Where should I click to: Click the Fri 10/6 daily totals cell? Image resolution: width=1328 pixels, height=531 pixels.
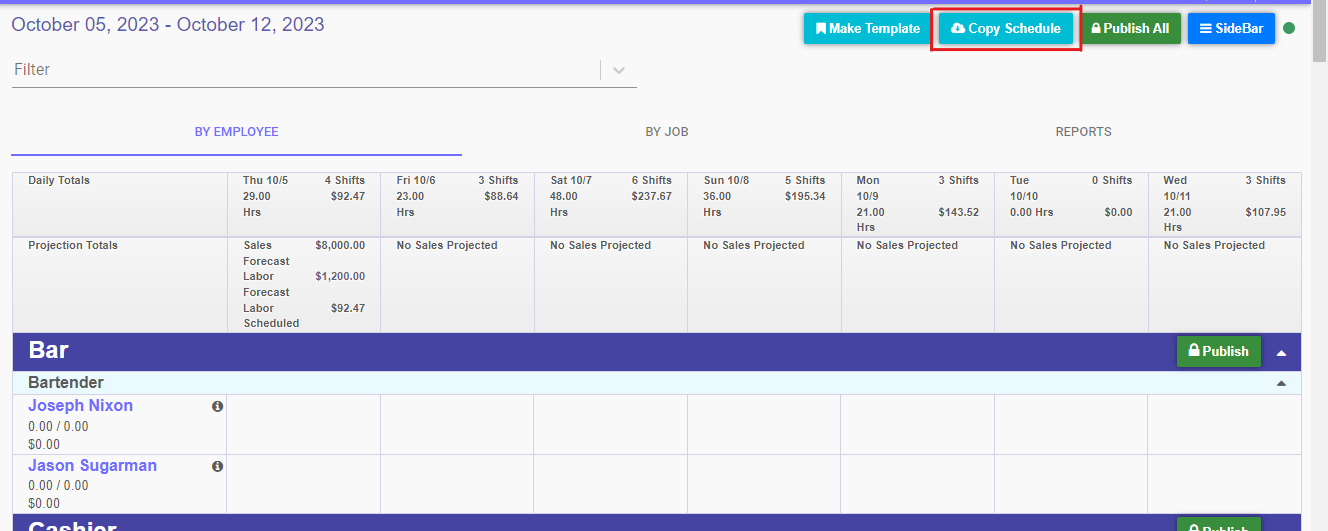coord(457,204)
